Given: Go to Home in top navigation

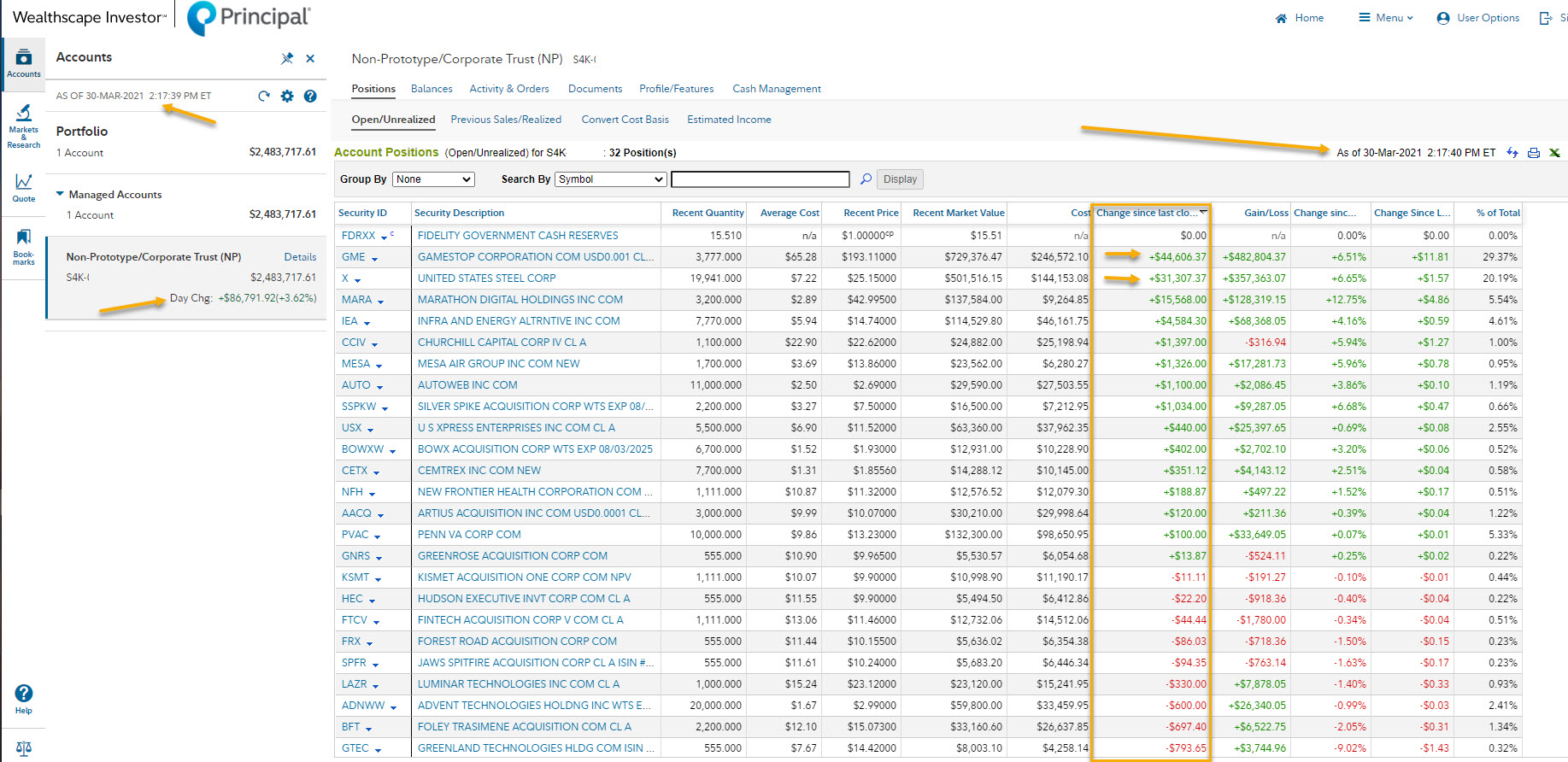Looking at the screenshot, I should (x=1300, y=18).
